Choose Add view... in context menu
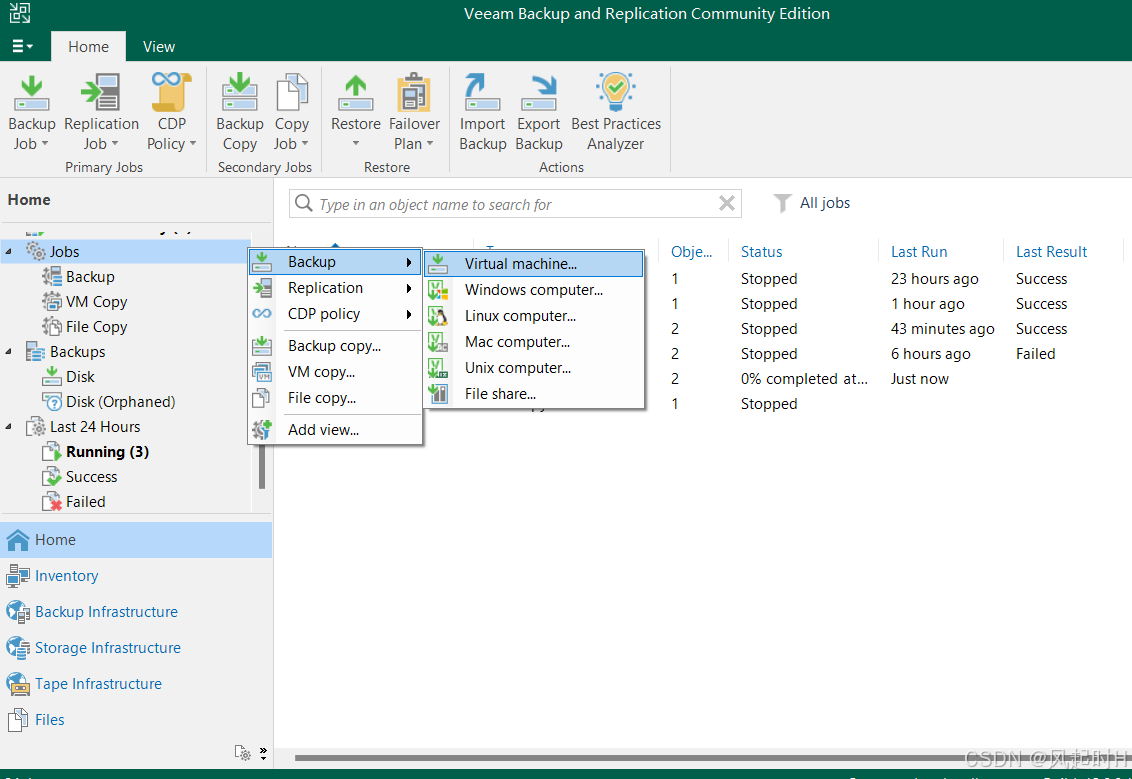1132x779 pixels. 335,430
